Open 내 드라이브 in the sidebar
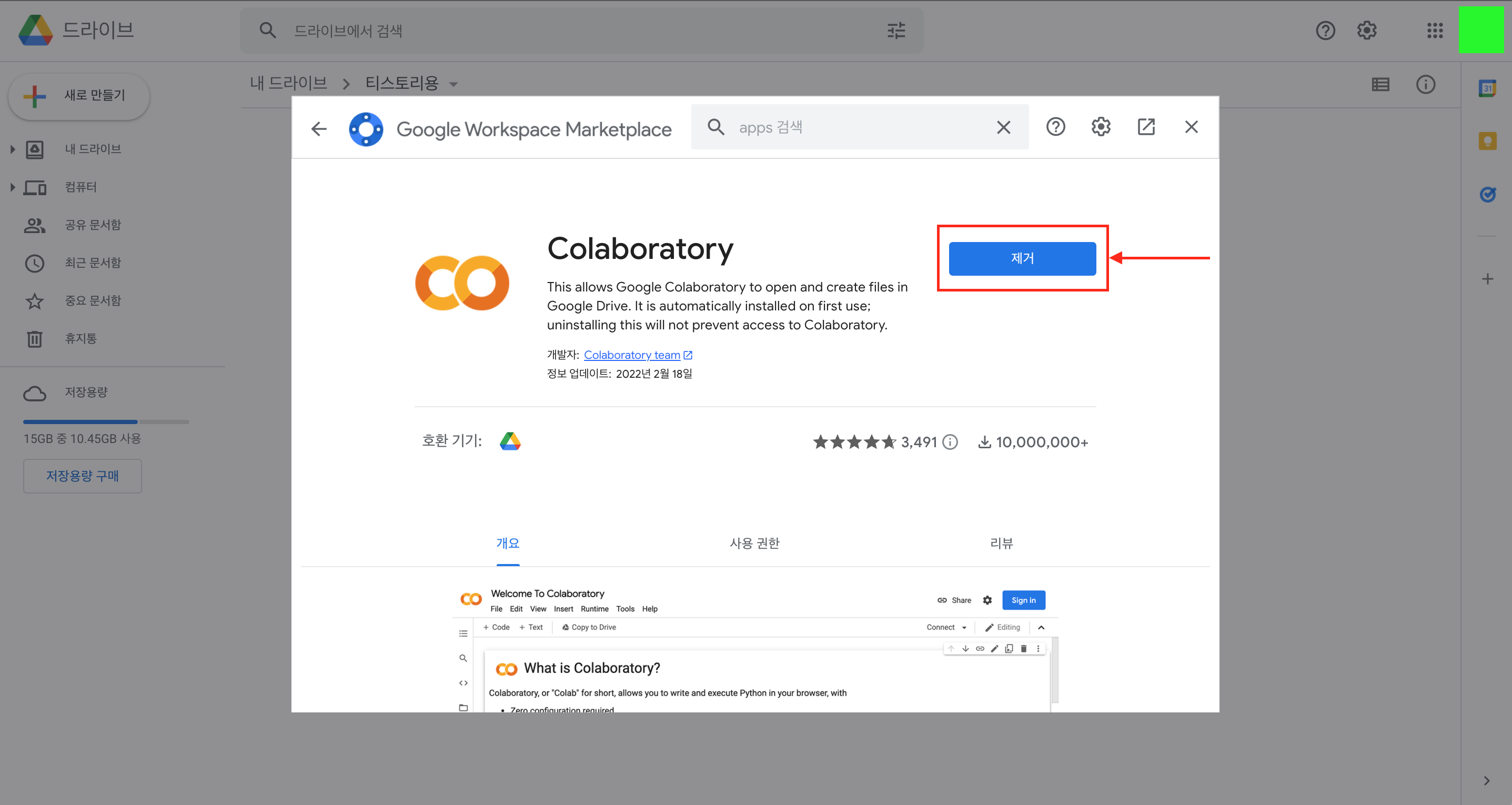Image resolution: width=1512 pixels, height=805 pixels. pyautogui.click(x=93, y=149)
